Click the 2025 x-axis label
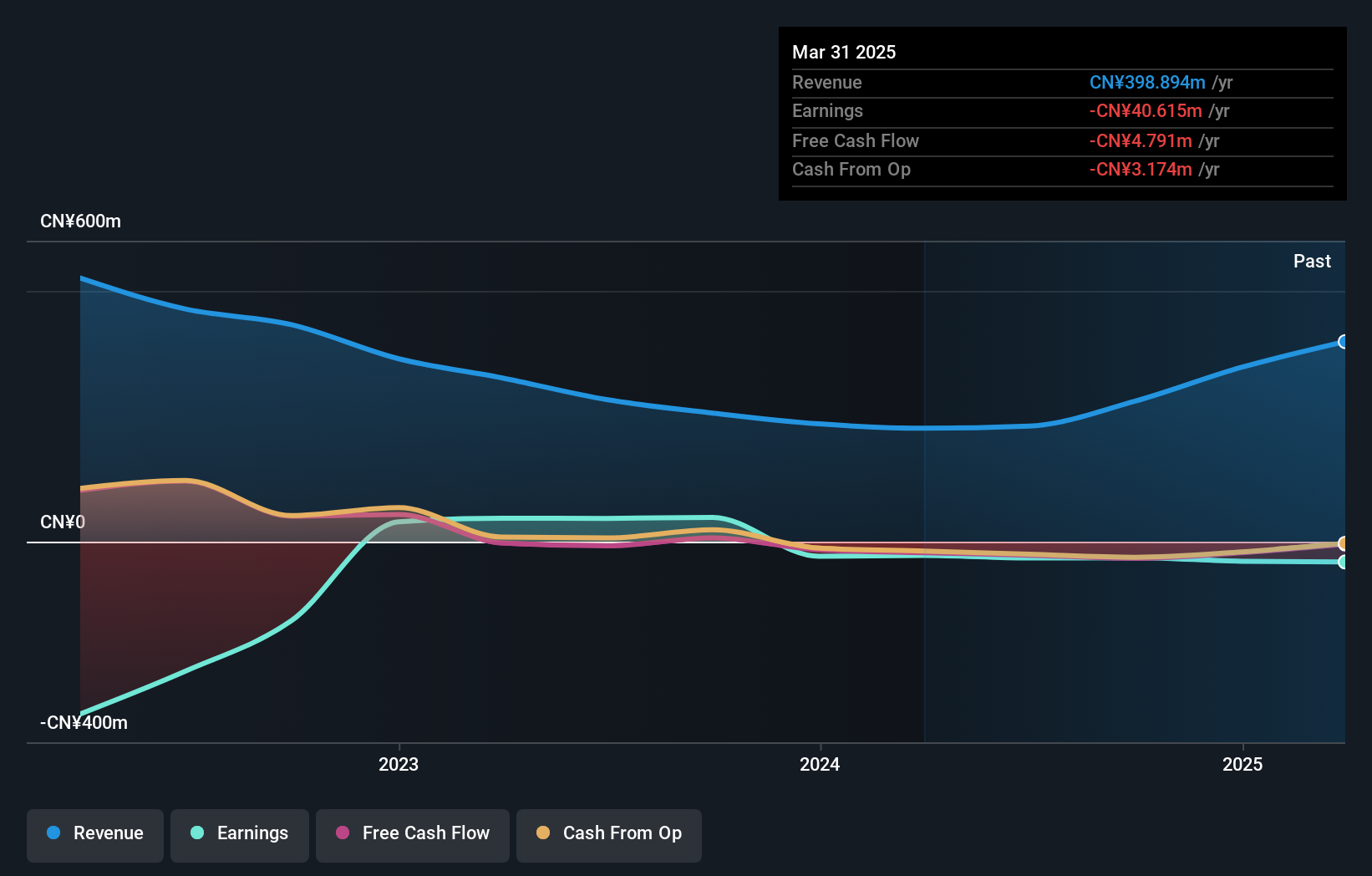1372x876 pixels. tap(1242, 765)
